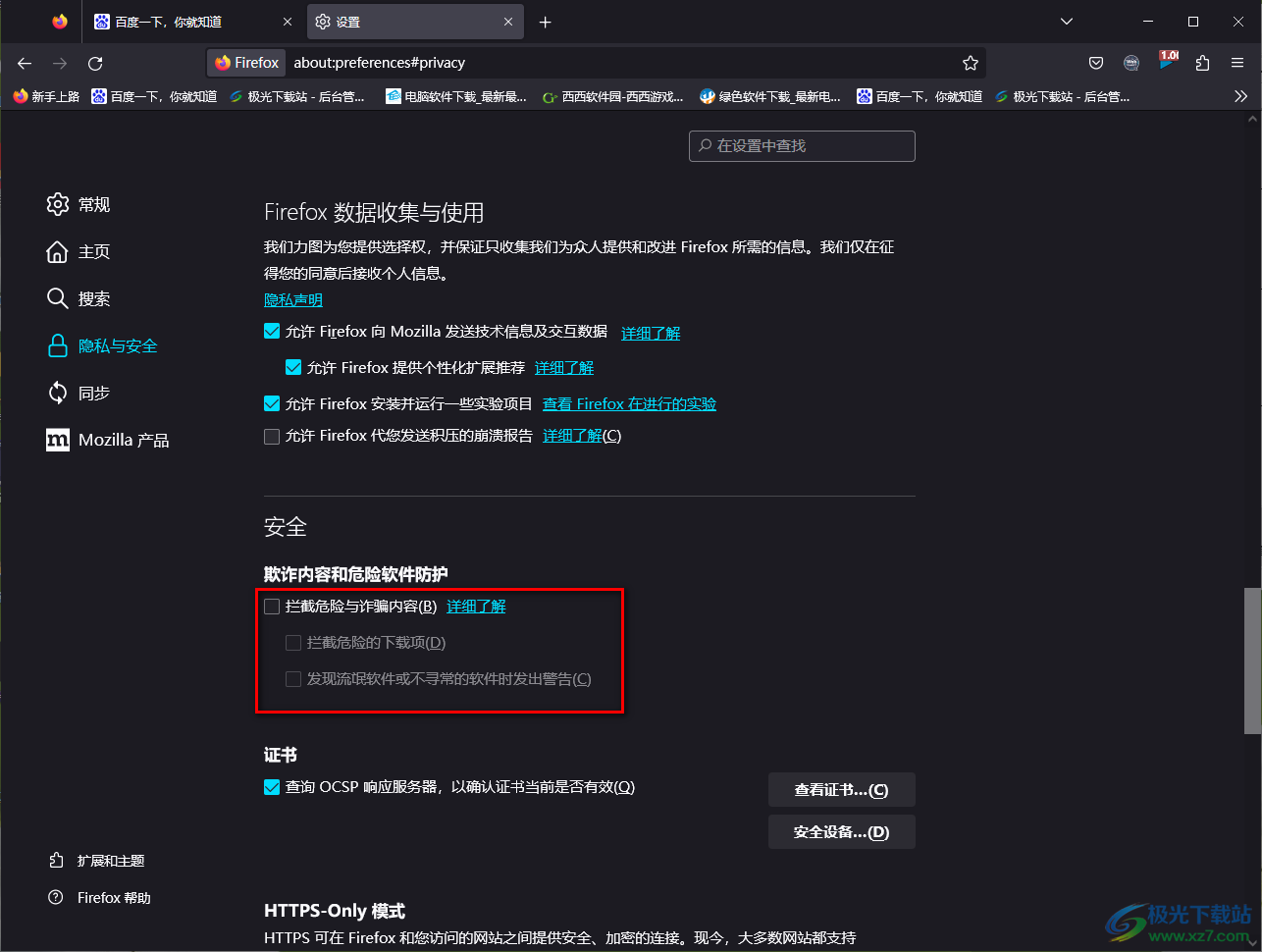Click the page vertical scrollbar thumb

(x=1252, y=661)
